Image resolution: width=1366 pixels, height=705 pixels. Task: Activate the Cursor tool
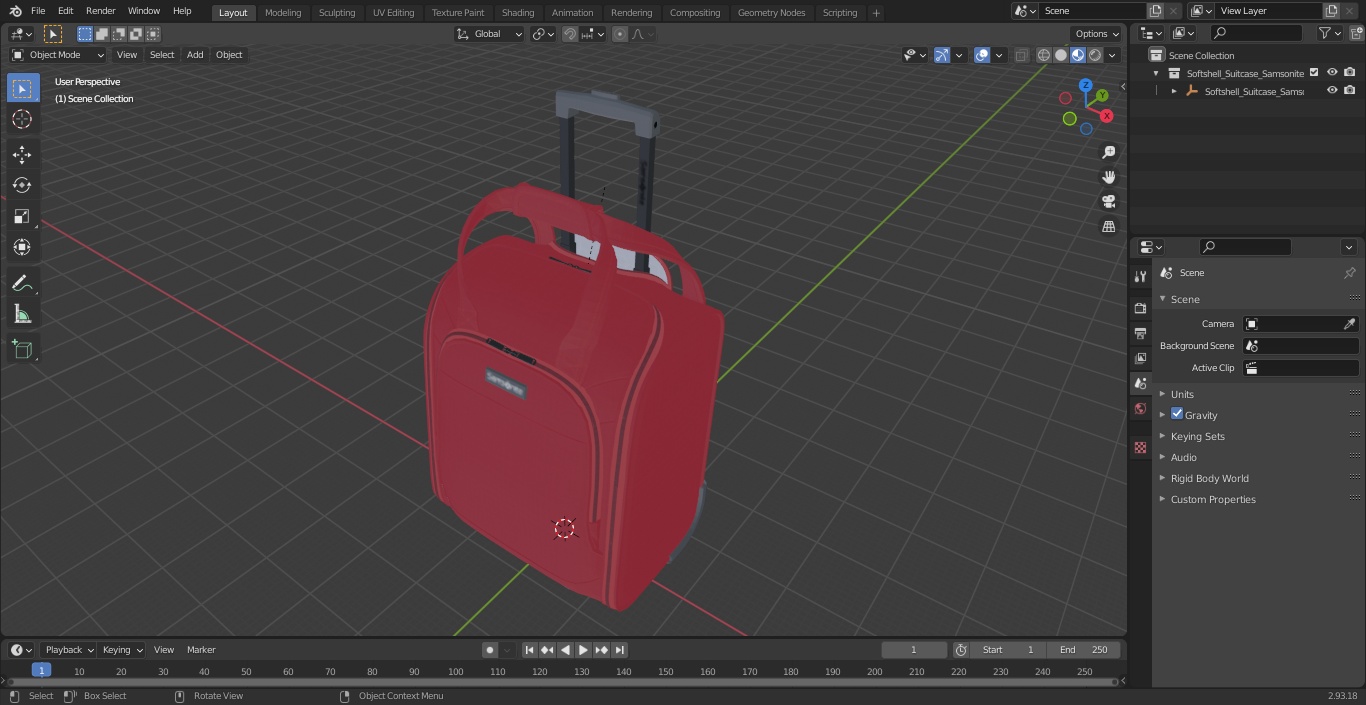pyautogui.click(x=22, y=119)
